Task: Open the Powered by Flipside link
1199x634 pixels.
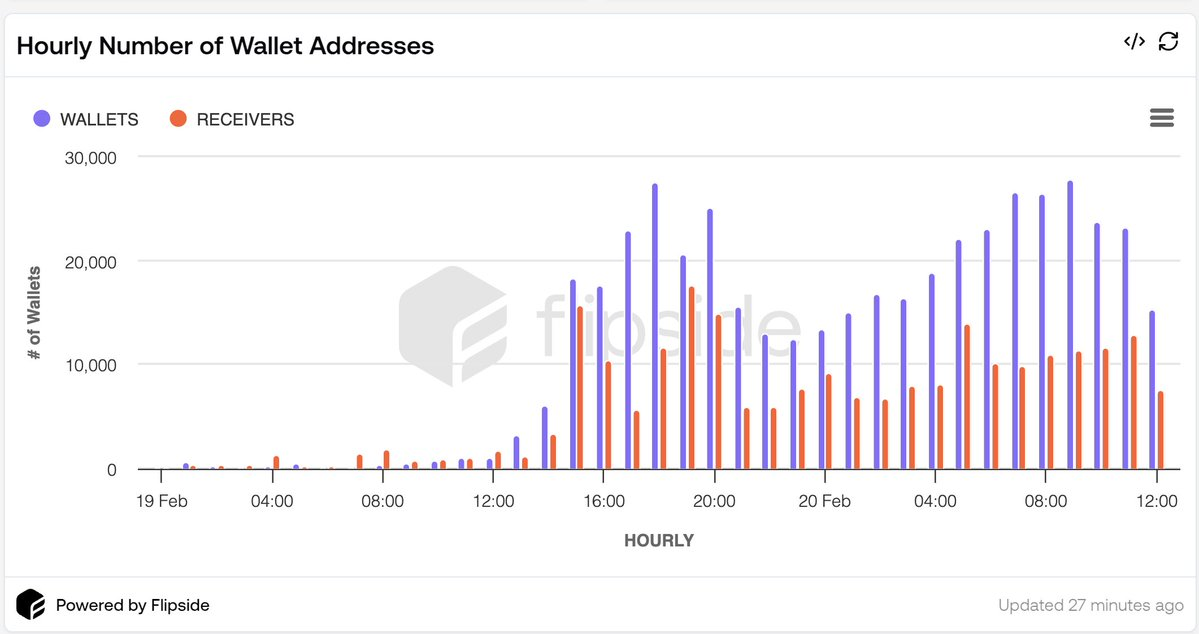Action: click(132, 605)
